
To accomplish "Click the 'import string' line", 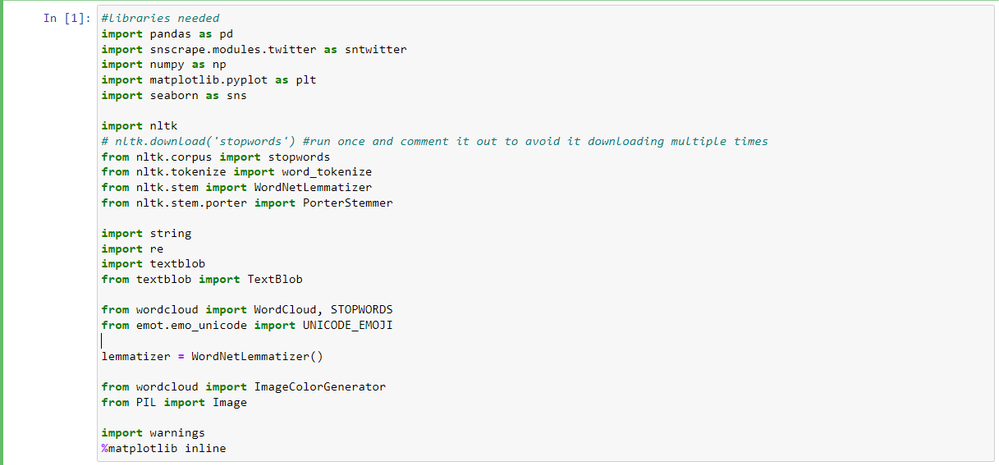I will tap(146, 234).
